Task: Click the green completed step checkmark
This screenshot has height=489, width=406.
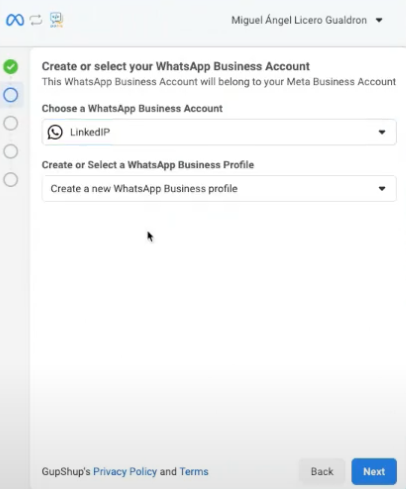Action: pyautogui.click(x=11, y=67)
